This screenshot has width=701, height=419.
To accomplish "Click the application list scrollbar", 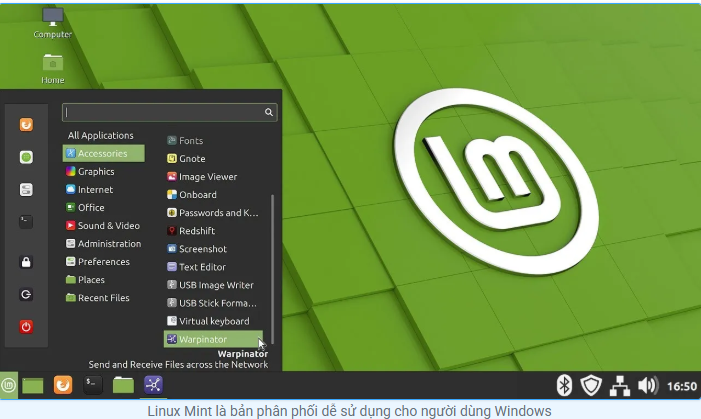I will 272,269.
